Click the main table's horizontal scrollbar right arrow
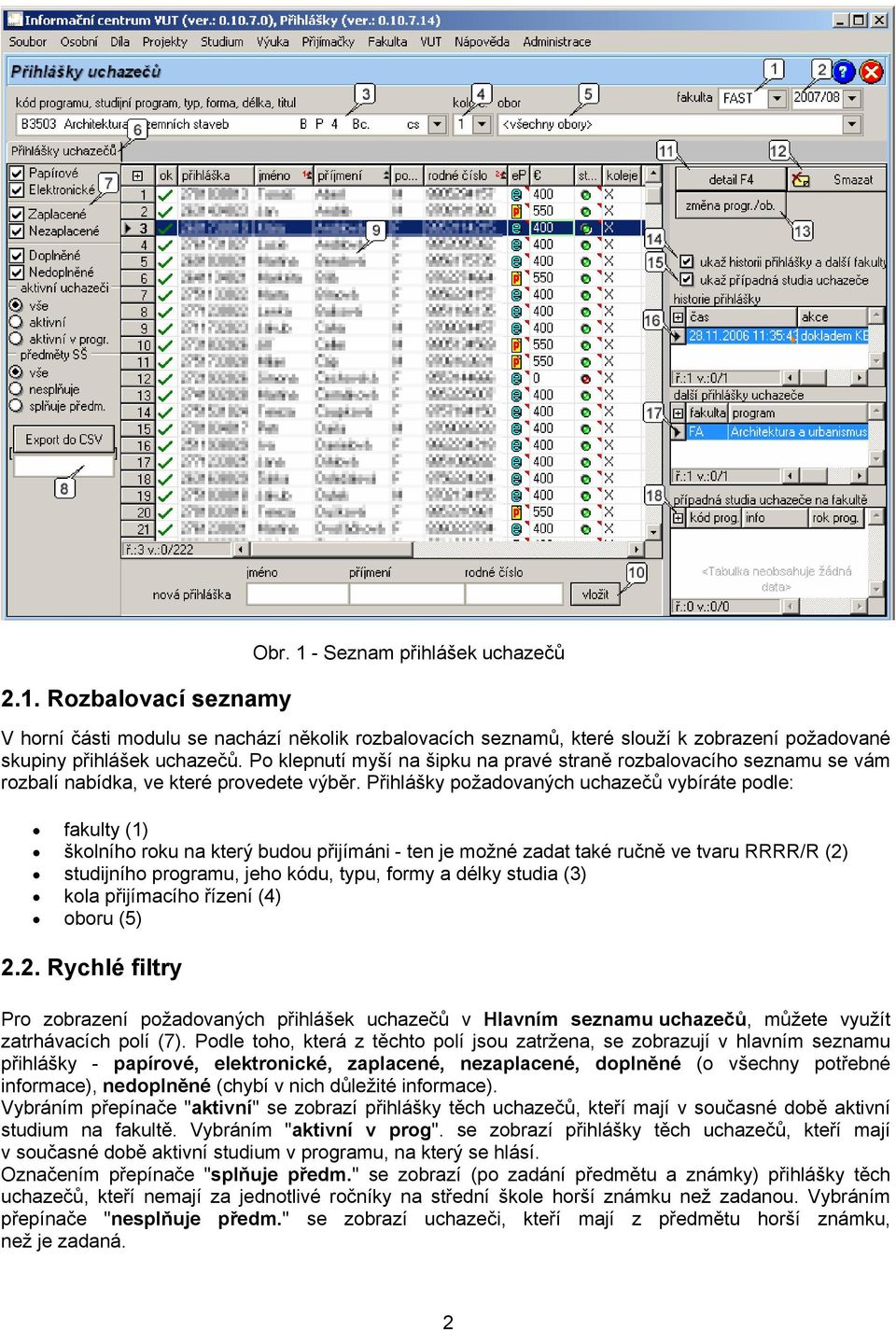This screenshot has width=896, height=1330. (637, 550)
